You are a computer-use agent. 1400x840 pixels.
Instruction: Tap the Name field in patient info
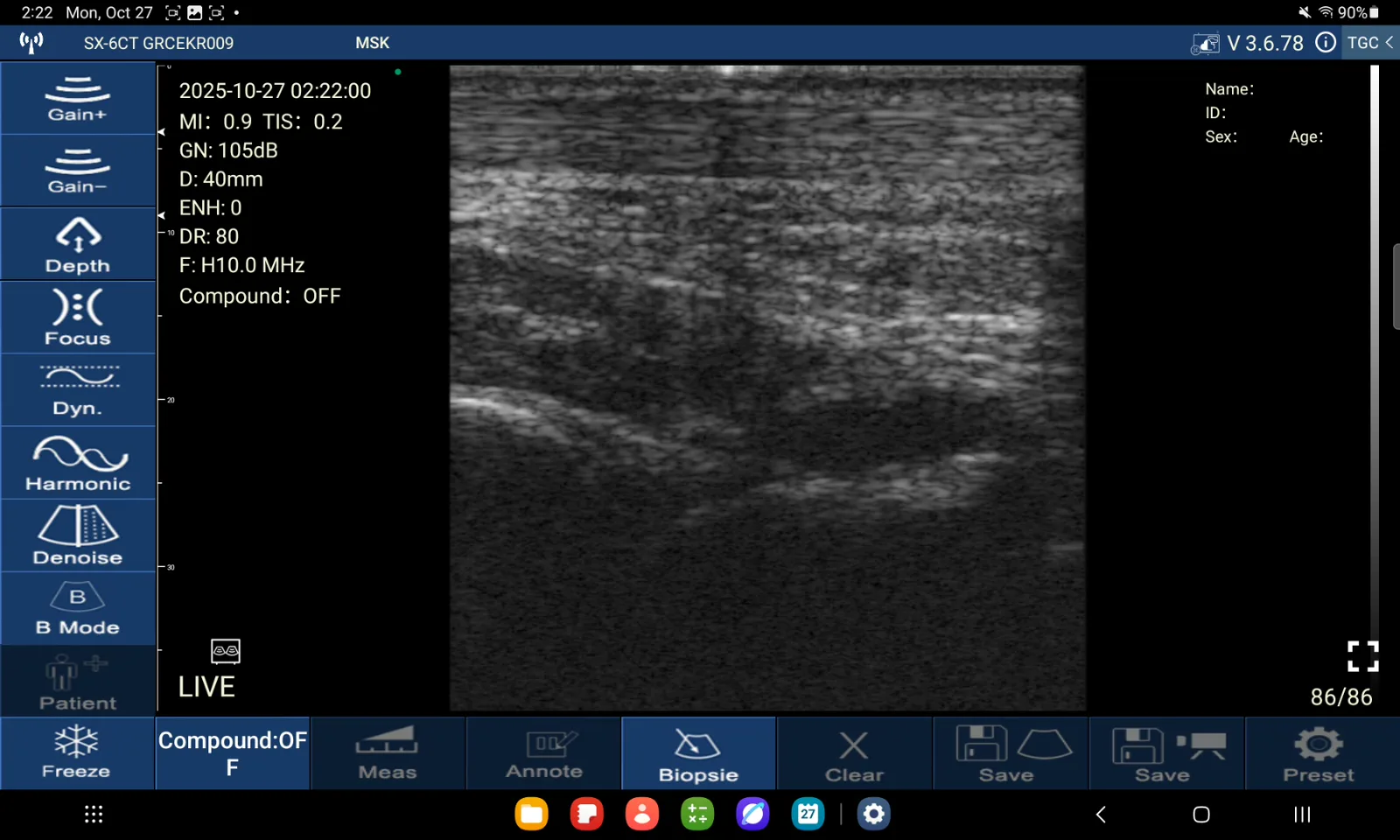click(1229, 89)
